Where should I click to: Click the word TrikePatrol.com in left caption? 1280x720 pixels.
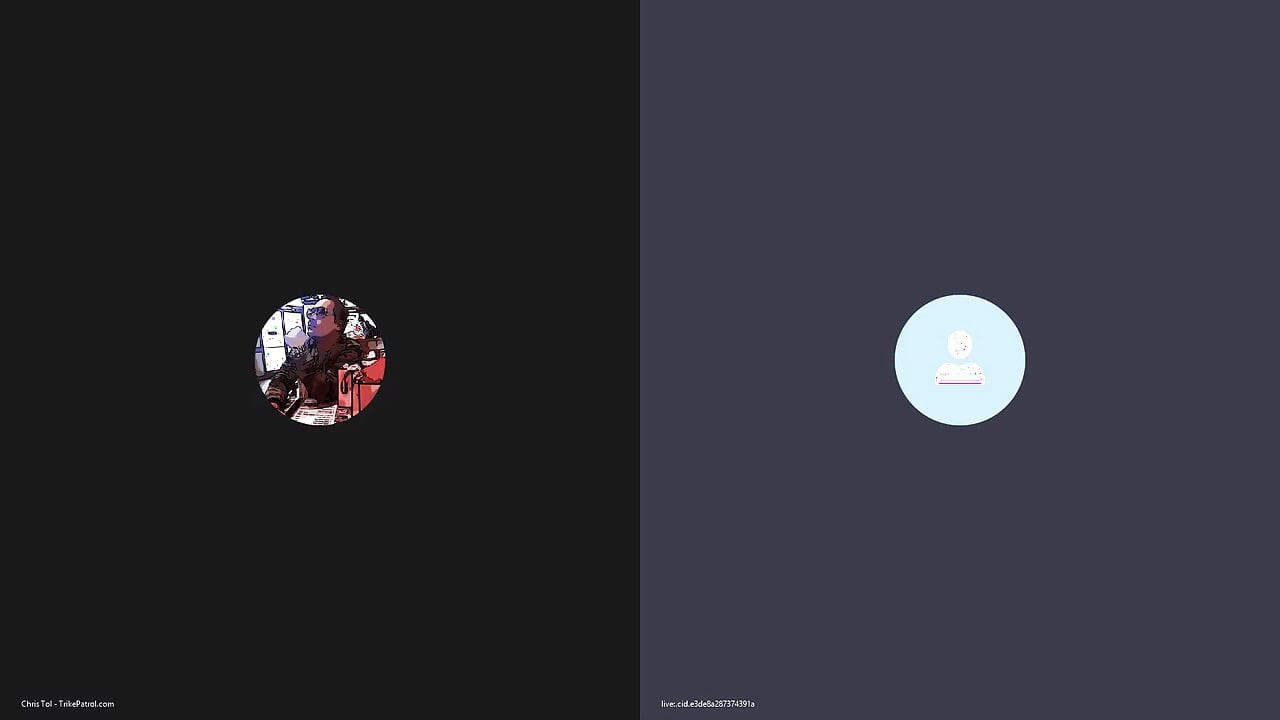pos(87,704)
